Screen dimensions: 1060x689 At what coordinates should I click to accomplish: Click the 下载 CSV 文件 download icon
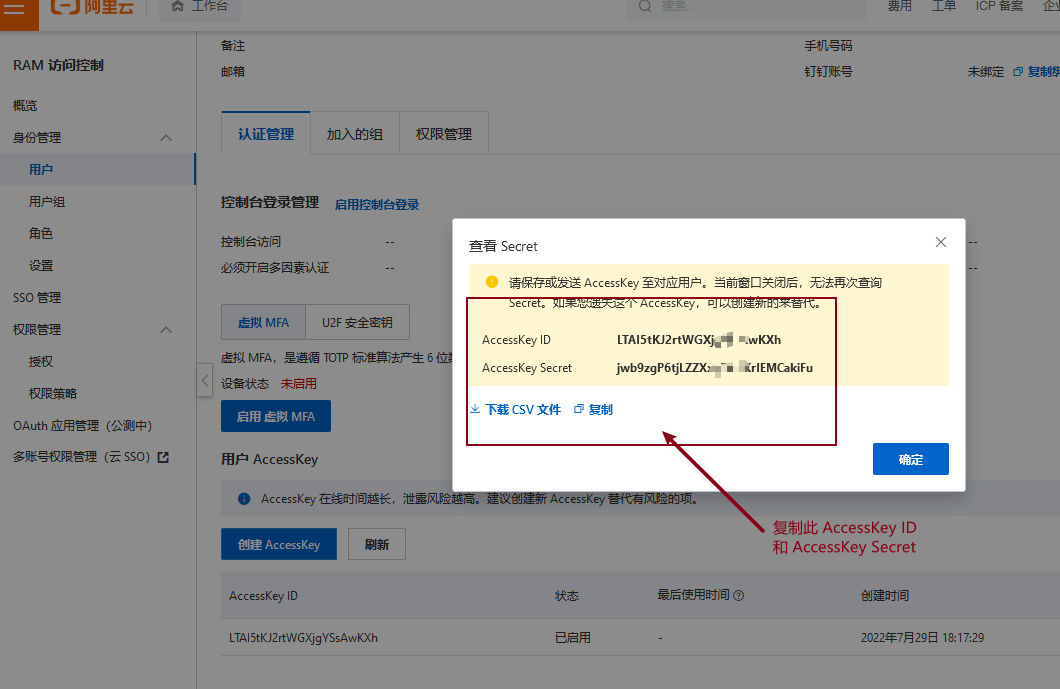[x=475, y=410]
